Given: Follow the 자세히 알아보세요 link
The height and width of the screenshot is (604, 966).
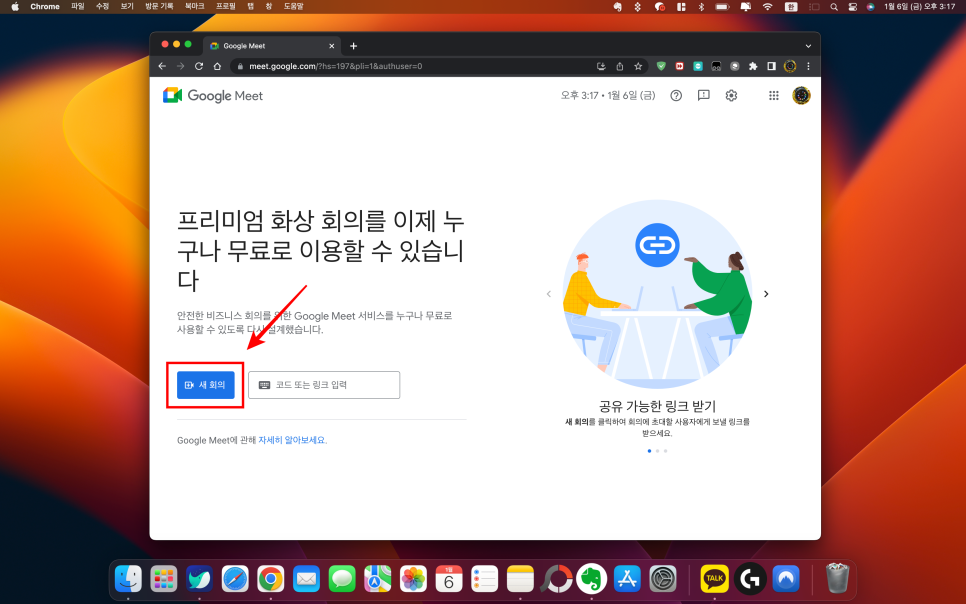Looking at the screenshot, I should (x=291, y=440).
